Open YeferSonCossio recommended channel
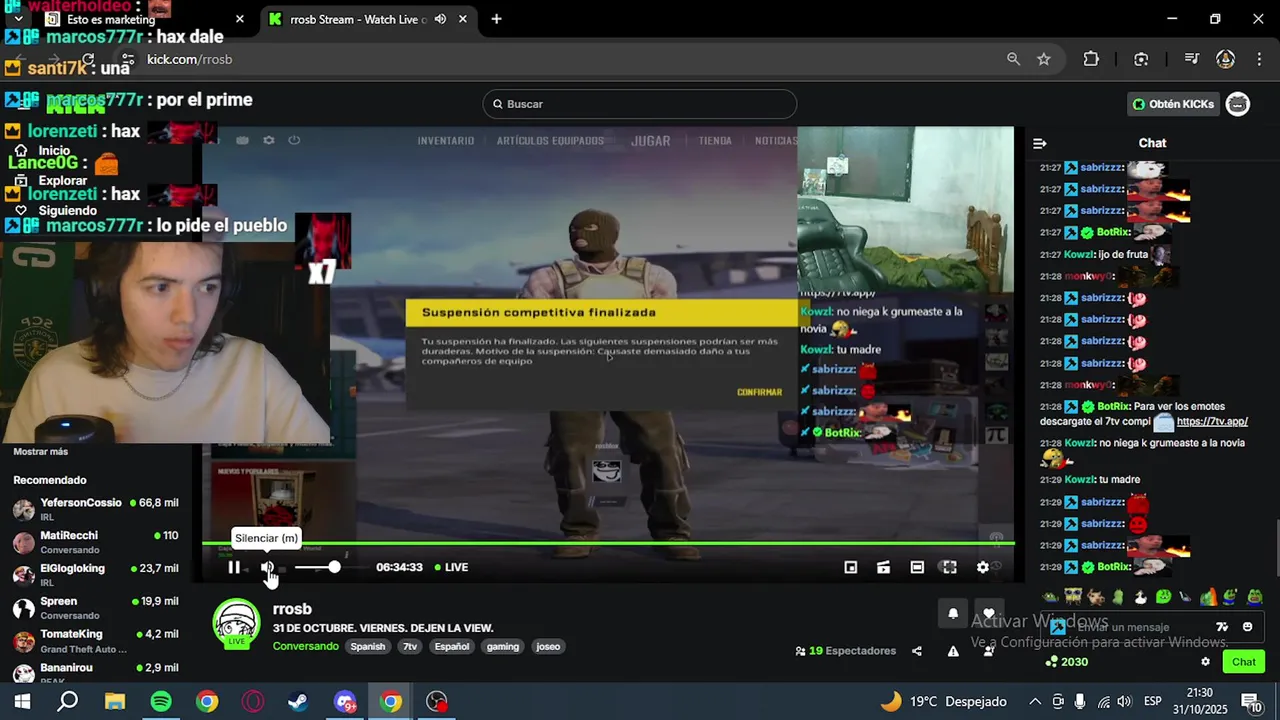 (95, 509)
